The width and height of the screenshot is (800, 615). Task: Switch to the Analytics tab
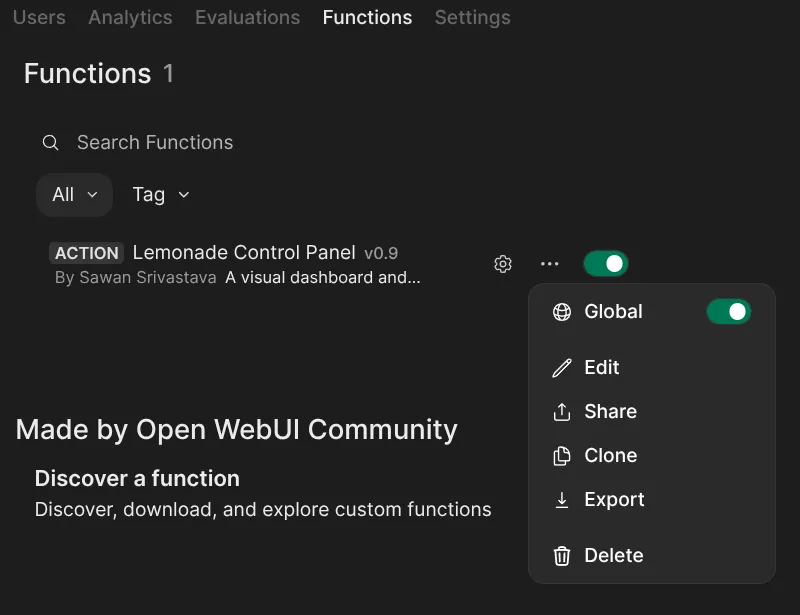point(130,17)
